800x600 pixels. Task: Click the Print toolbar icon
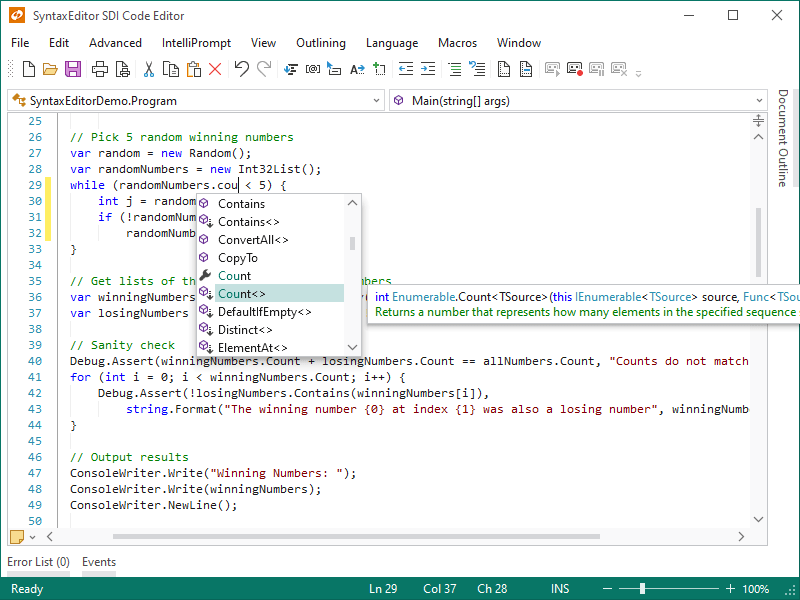tap(100, 69)
